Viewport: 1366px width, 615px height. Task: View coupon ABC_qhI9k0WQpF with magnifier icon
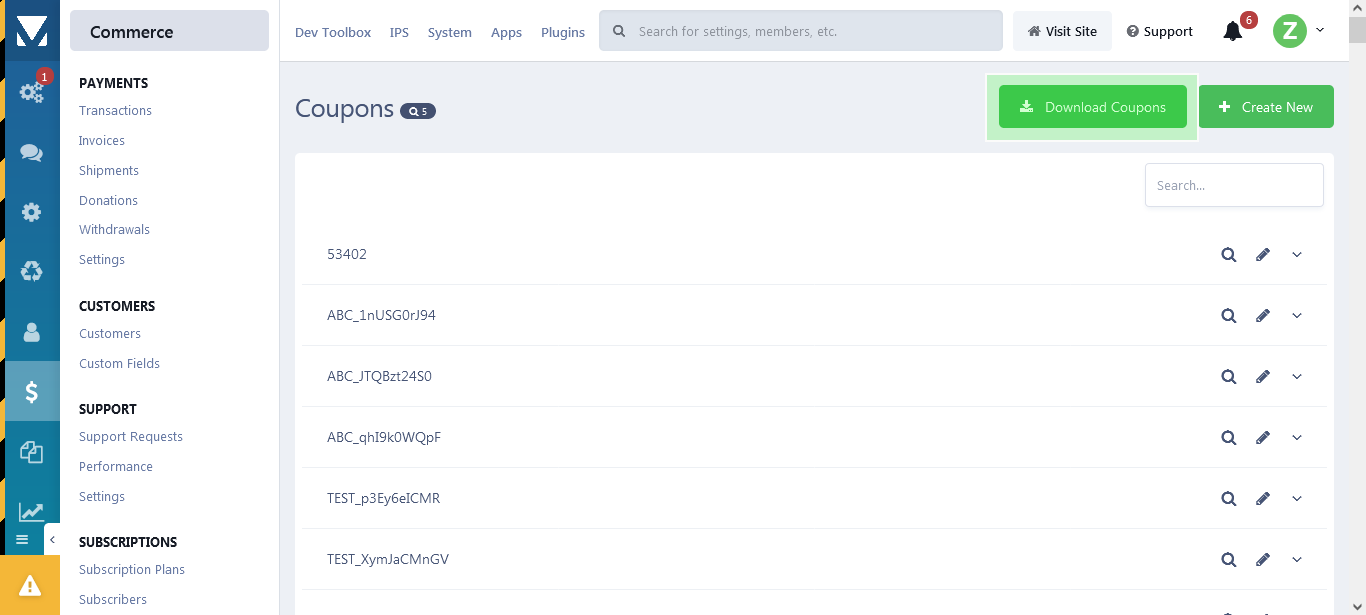pyautogui.click(x=1229, y=437)
